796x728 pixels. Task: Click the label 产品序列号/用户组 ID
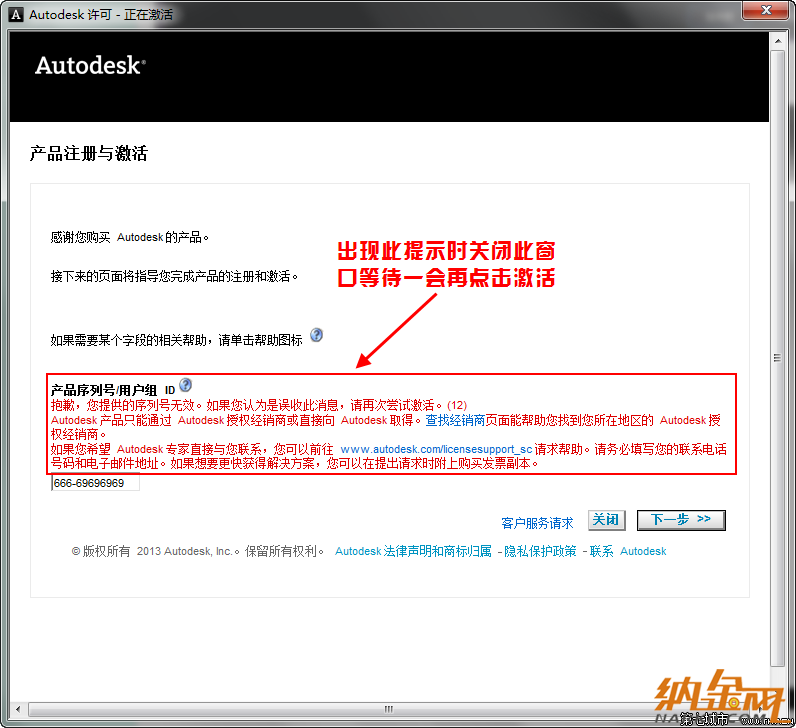coord(113,390)
